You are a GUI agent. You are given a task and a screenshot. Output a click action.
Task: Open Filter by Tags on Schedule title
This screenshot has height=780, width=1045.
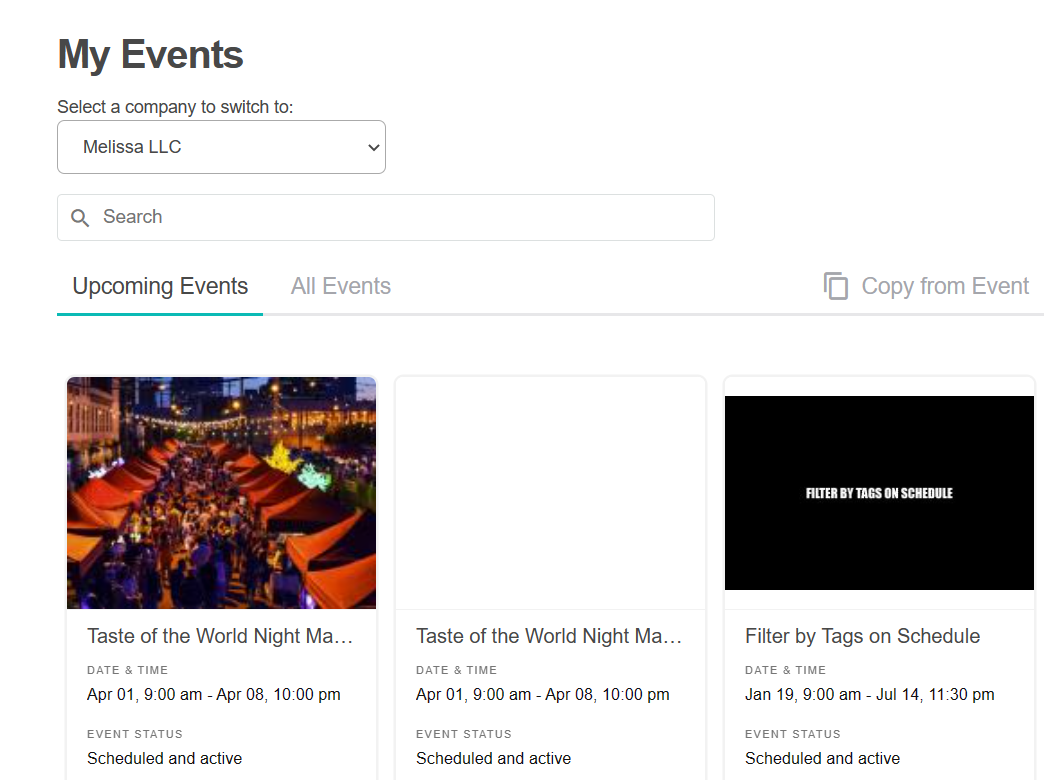click(x=862, y=636)
